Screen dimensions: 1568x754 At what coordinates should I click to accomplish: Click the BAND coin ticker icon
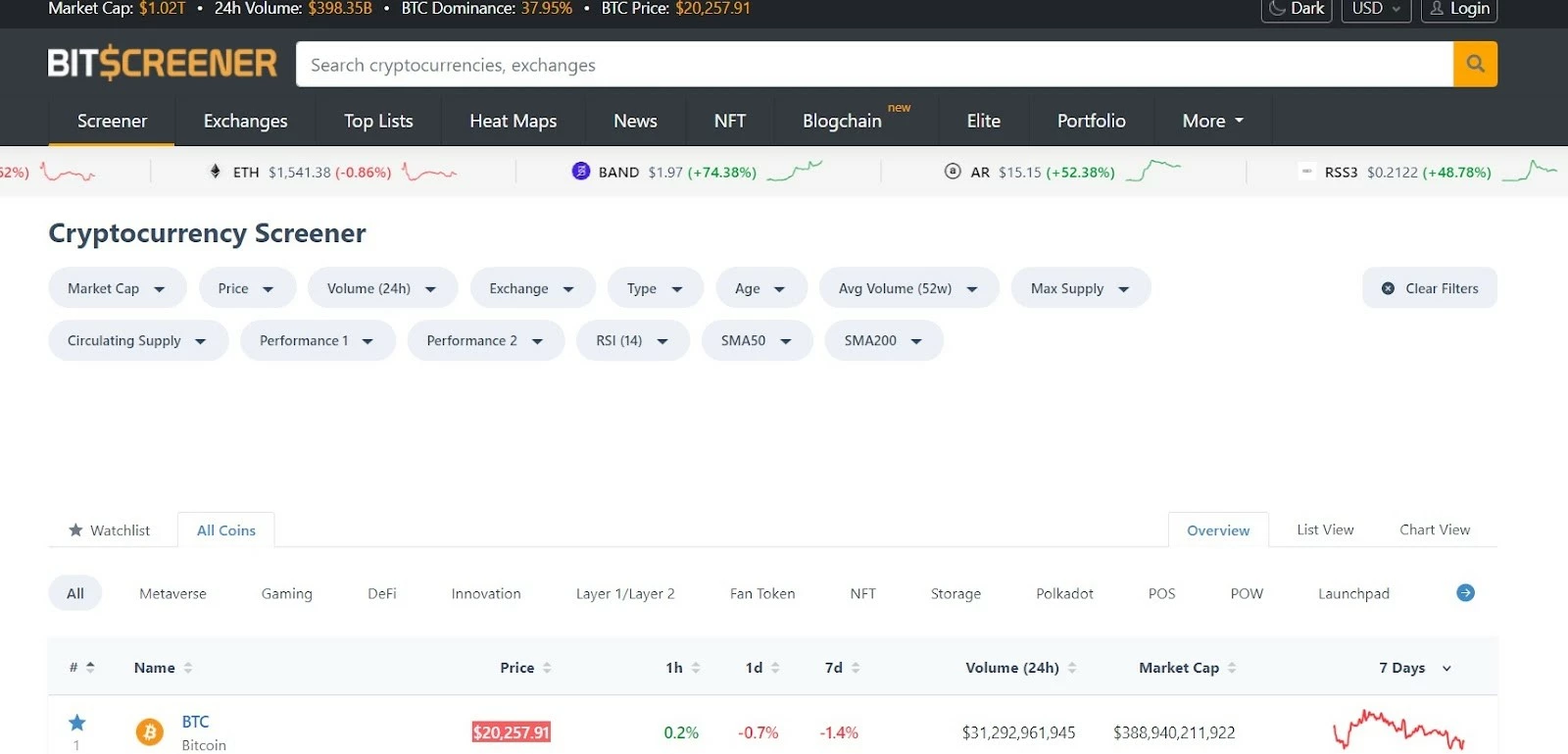581,172
